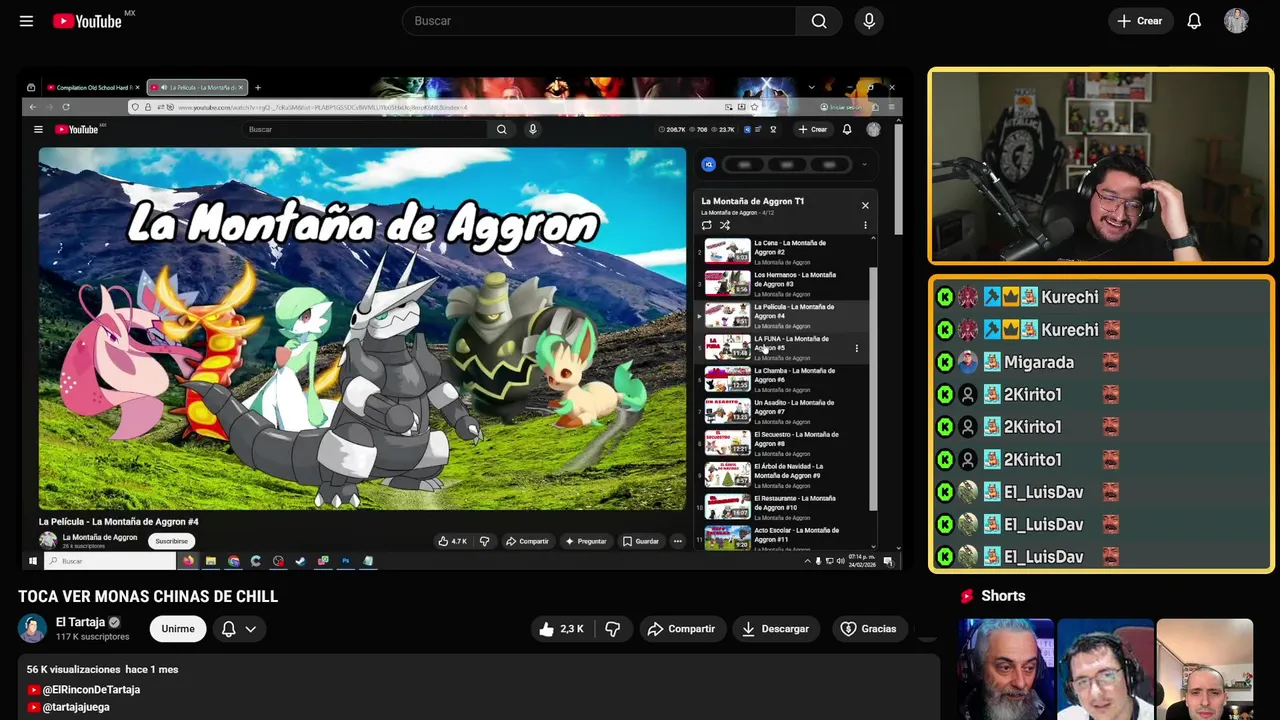Open Steam from the streamed taskbar
This screenshot has width=1280, height=720.
coord(300,561)
